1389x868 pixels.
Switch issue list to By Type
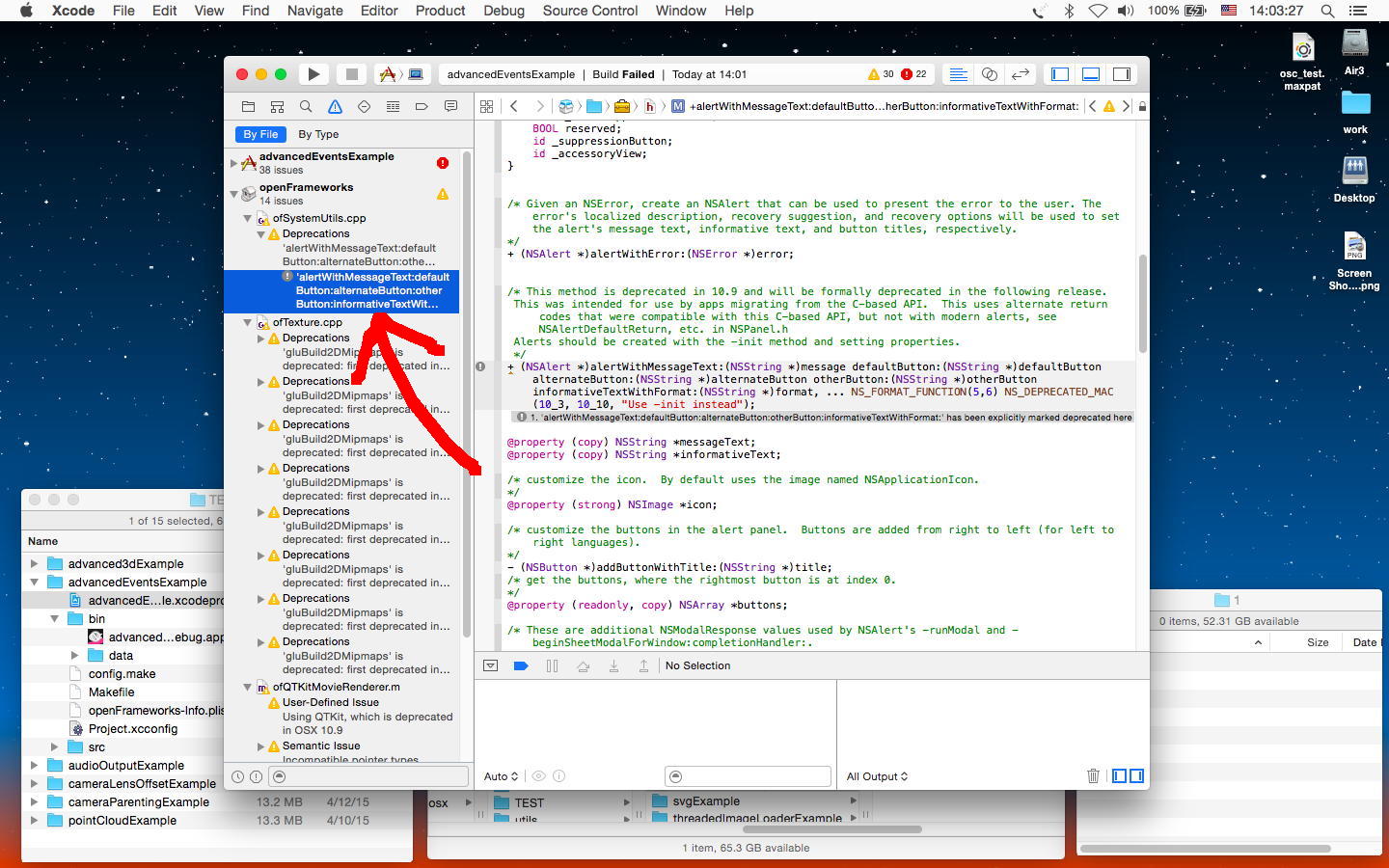click(318, 134)
